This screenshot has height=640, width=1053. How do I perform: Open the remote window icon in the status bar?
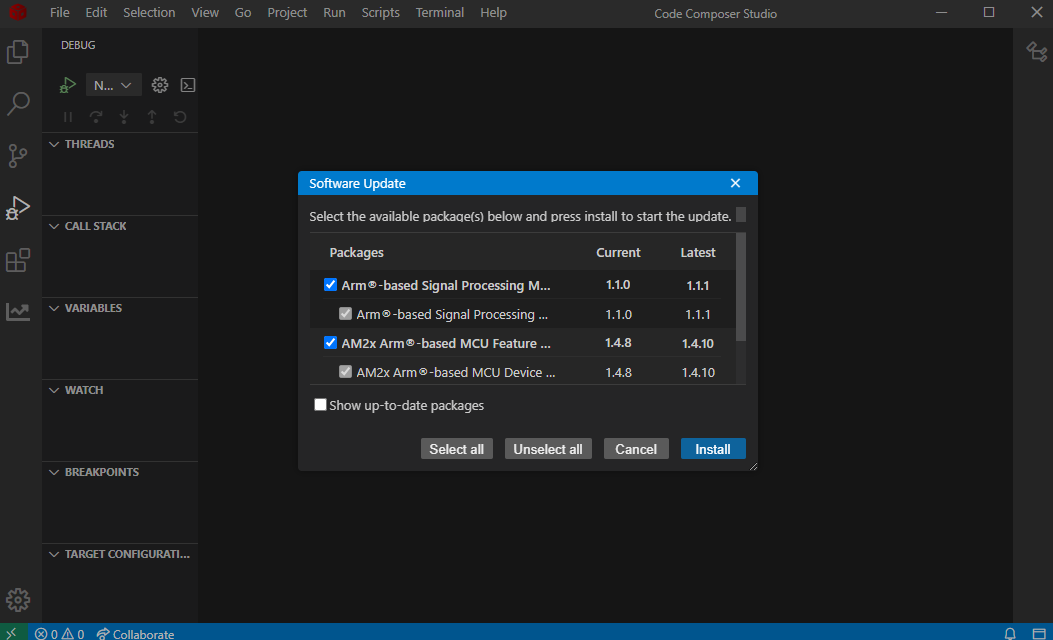coord(11,633)
